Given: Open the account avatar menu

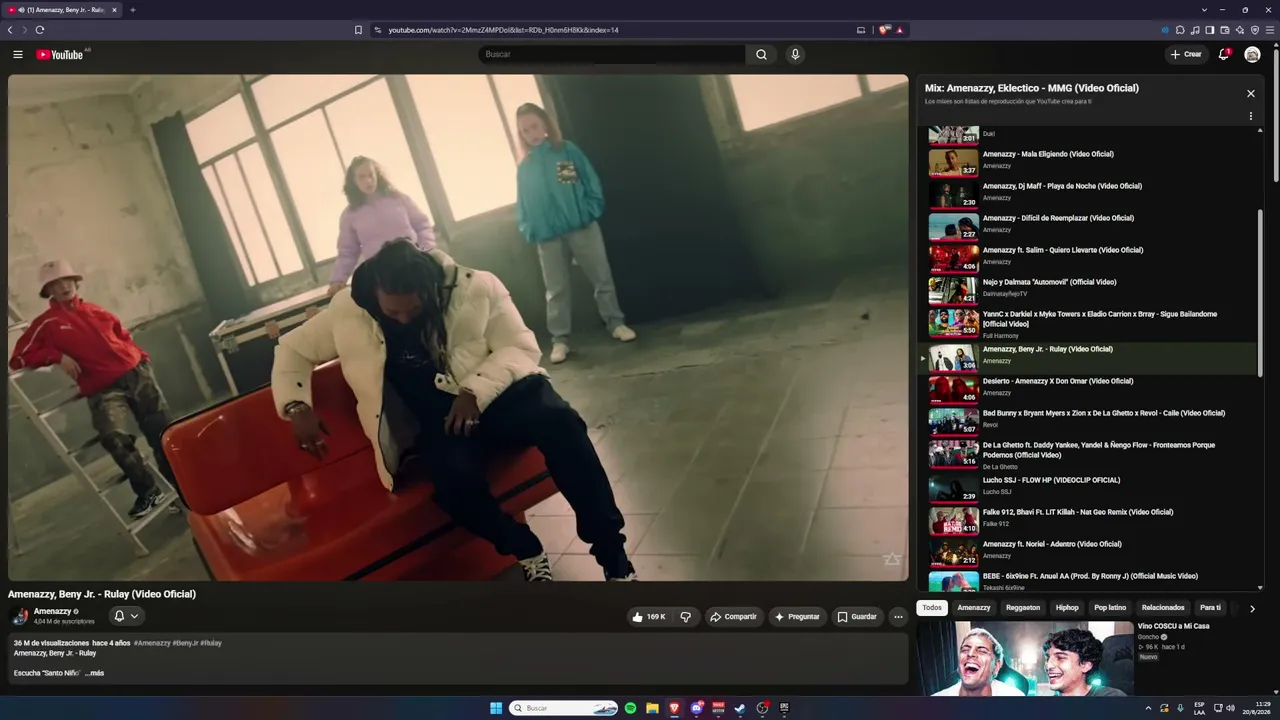Looking at the screenshot, I should [x=1252, y=54].
